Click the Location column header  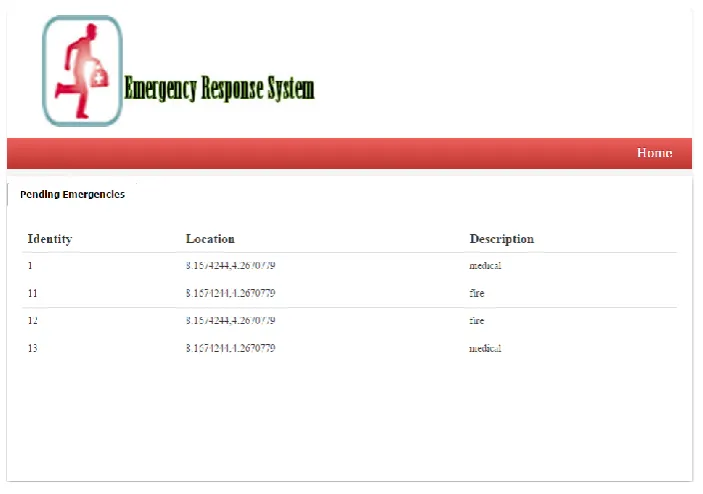210,239
